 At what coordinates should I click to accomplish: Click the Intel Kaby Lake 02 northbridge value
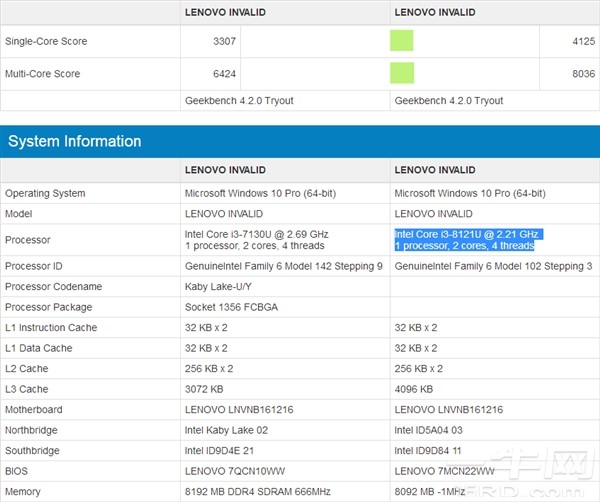pos(226,430)
